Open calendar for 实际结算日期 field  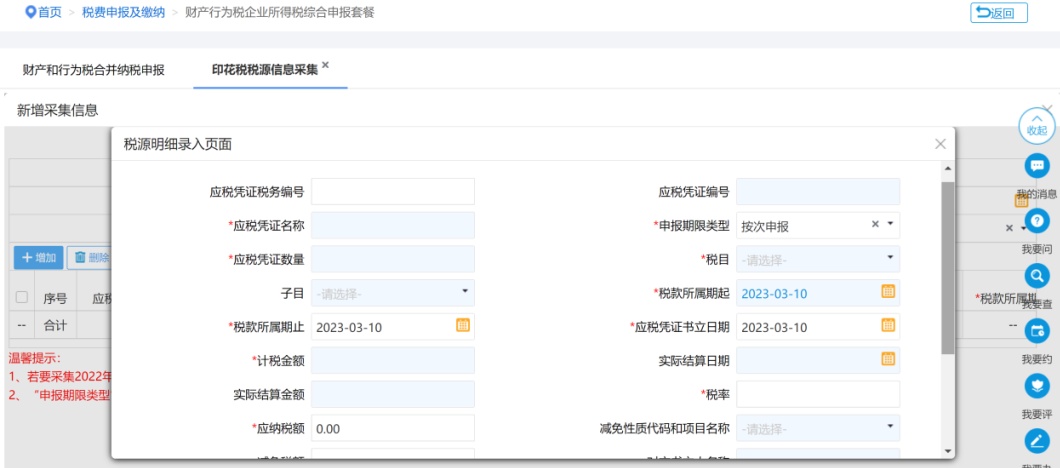[x=887, y=360]
